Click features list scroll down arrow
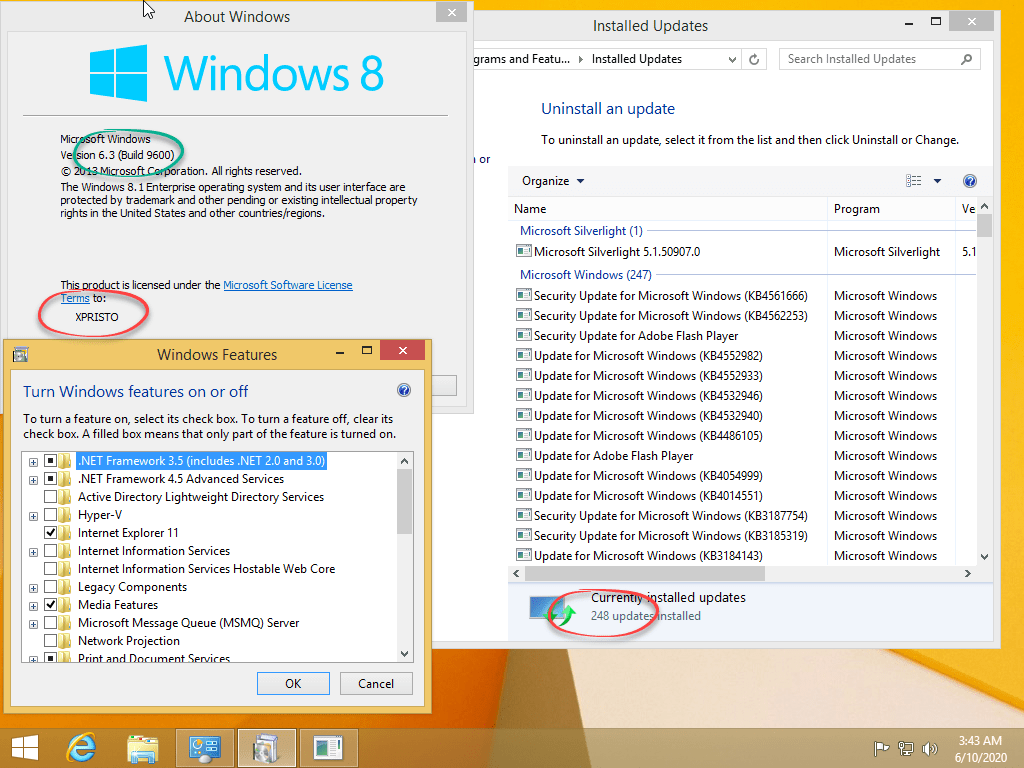Screen dimensions: 1024x768 click(404, 654)
